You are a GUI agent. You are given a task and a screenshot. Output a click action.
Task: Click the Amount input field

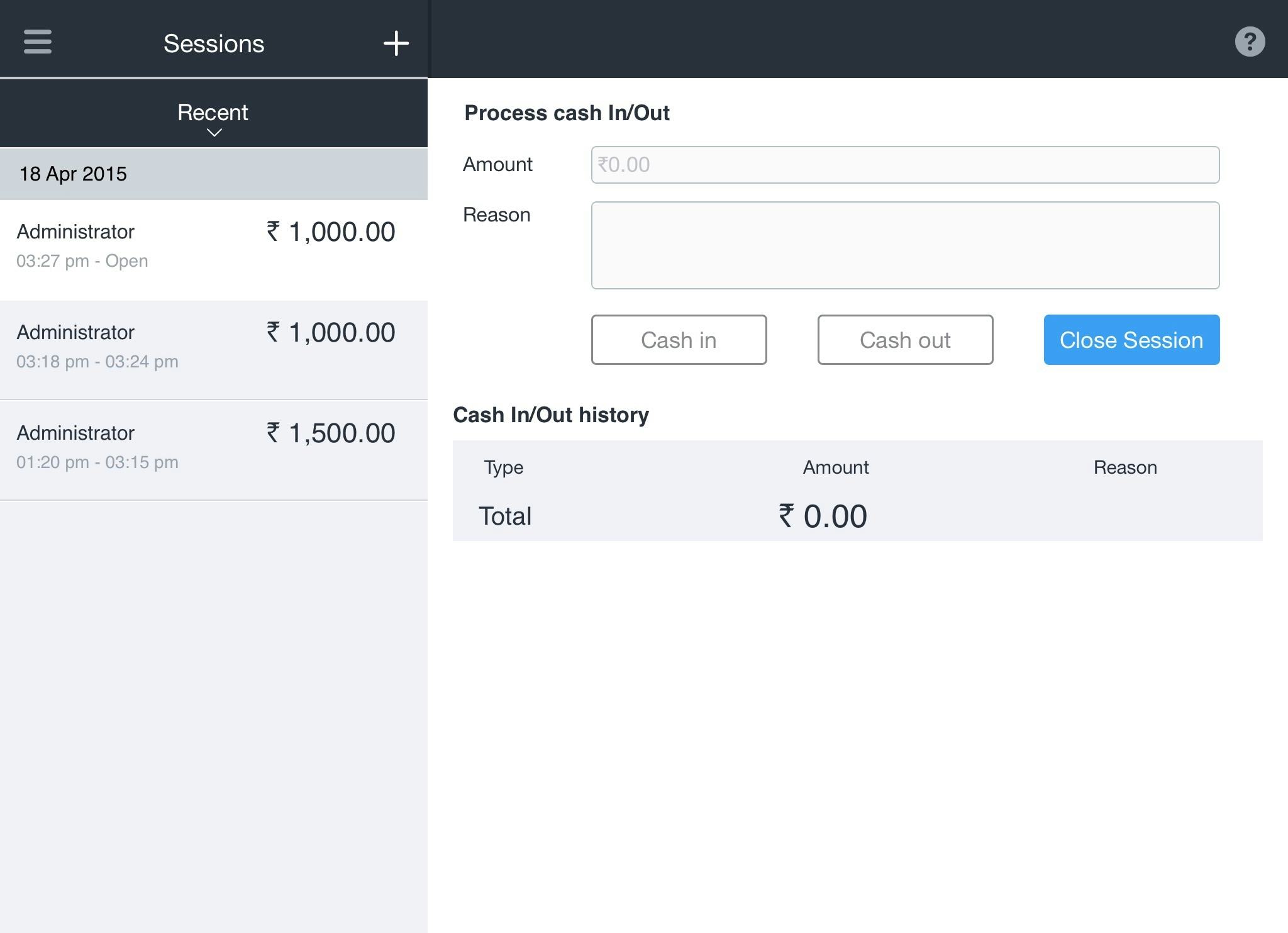[904, 165]
